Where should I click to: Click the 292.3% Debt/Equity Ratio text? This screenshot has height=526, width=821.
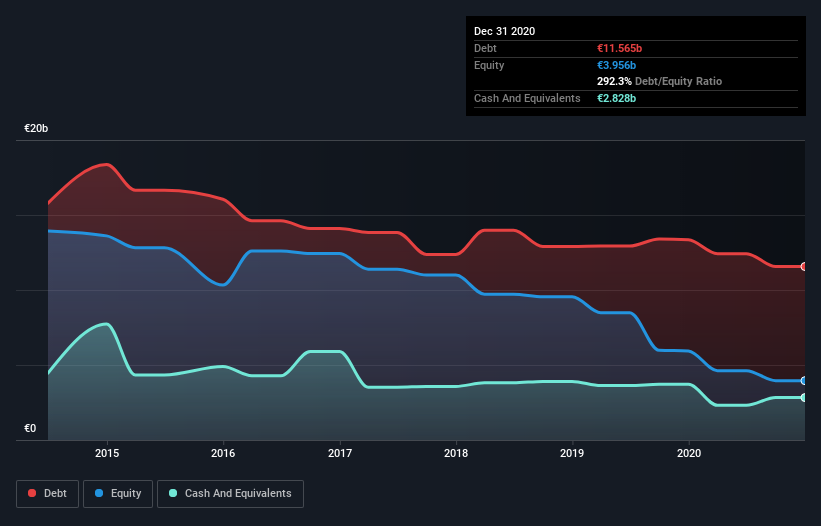[659, 81]
